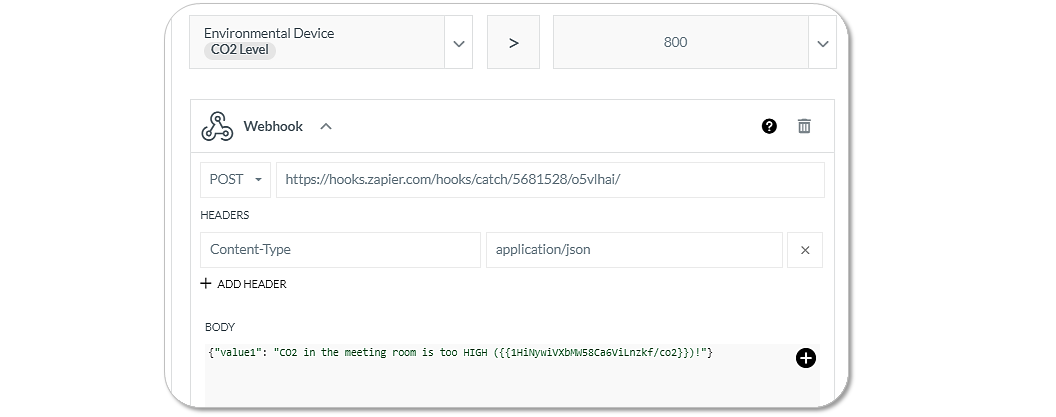Click the Environmental Device condition field
This screenshot has height=417, width=1056.
[x=317, y=42]
